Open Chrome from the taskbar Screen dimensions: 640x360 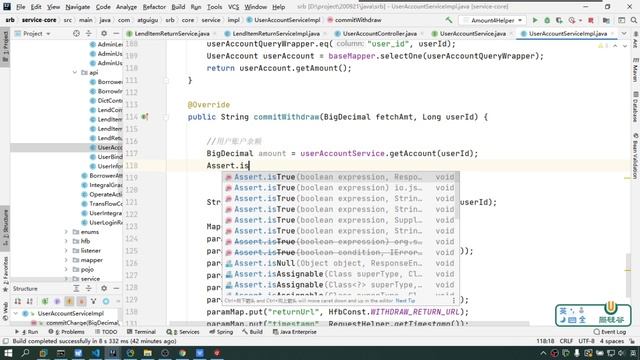(x=182, y=353)
